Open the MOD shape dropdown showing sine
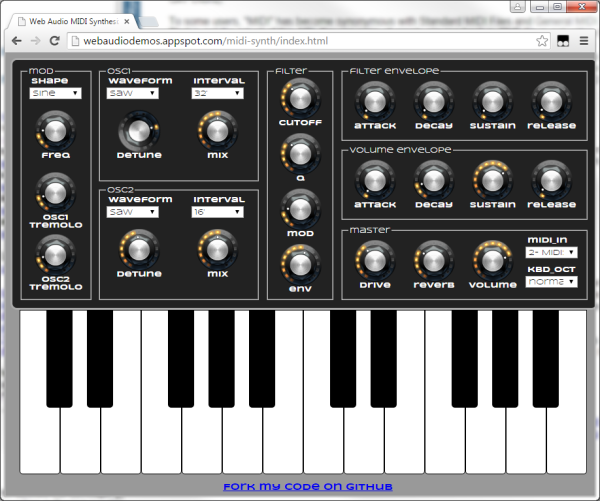This screenshot has width=600, height=501. point(55,93)
